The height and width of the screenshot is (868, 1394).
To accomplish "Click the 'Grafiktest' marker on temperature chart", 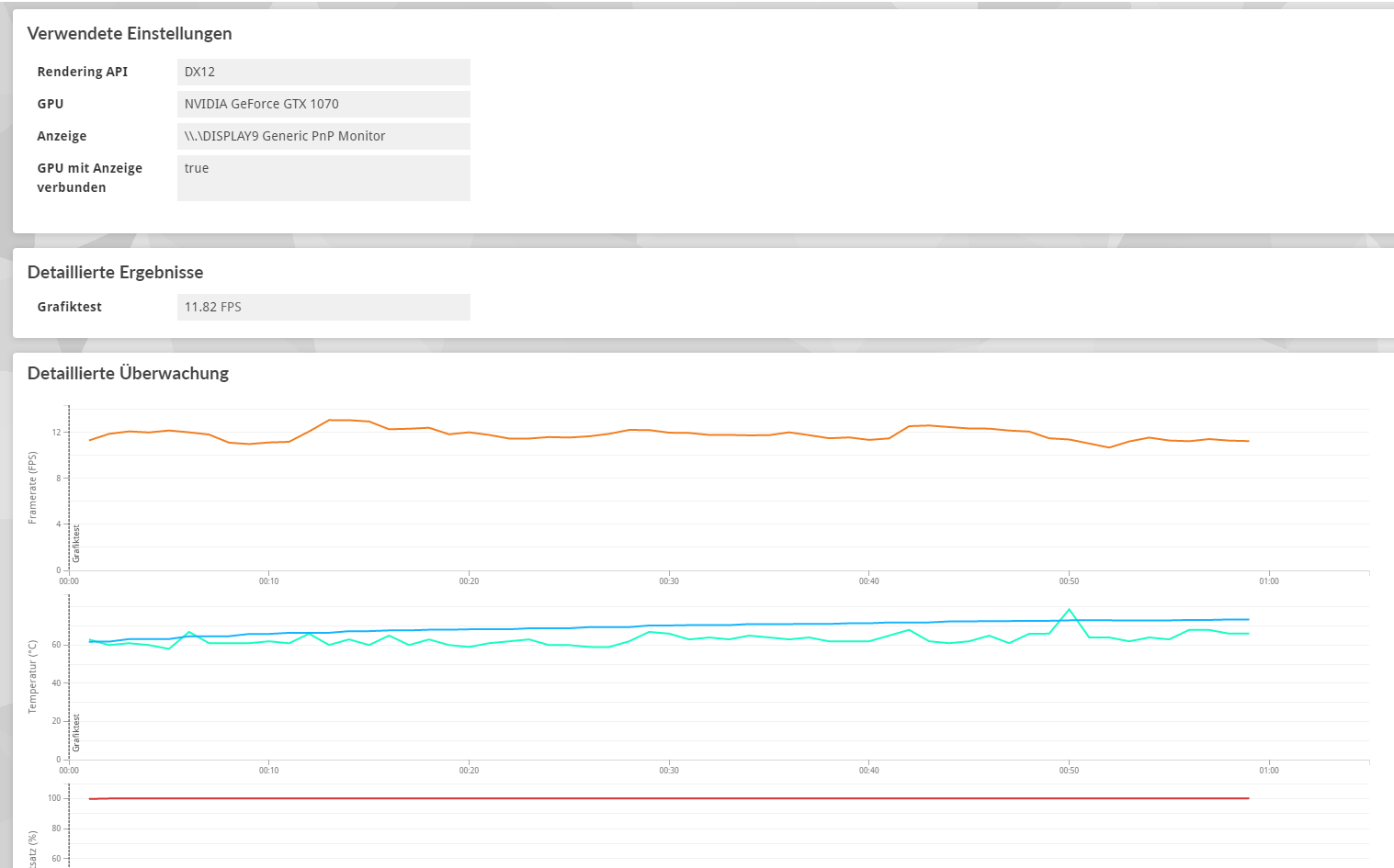I will (x=76, y=733).
